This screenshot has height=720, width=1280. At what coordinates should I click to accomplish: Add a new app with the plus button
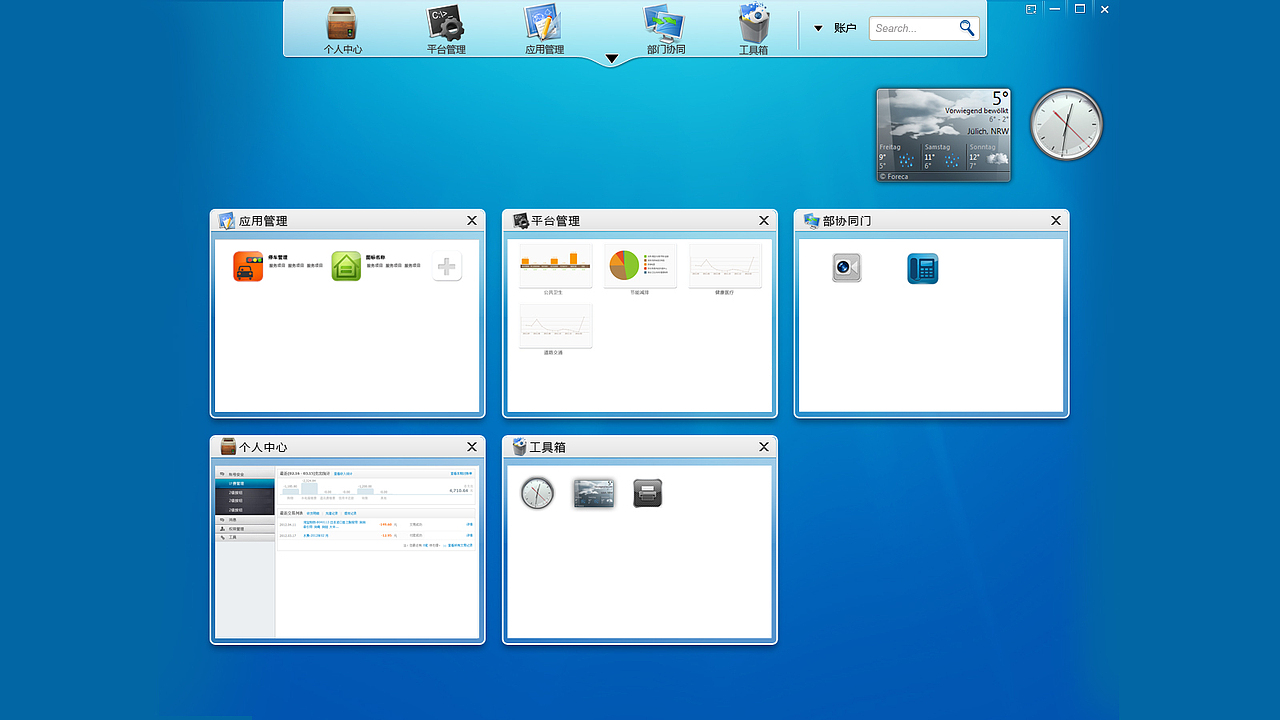click(x=447, y=266)
